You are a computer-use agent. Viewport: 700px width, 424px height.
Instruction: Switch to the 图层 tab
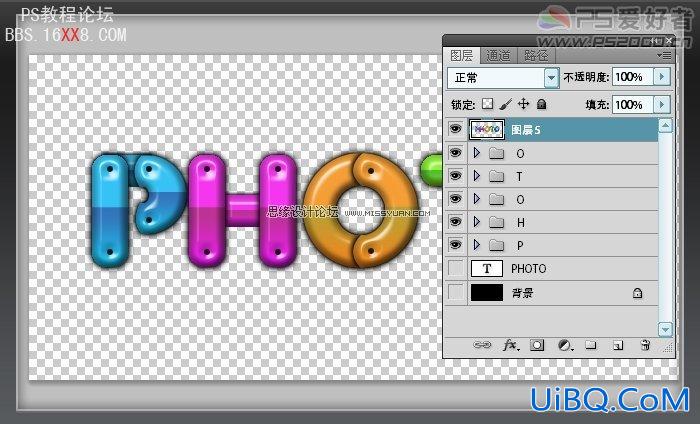(462, 56)
